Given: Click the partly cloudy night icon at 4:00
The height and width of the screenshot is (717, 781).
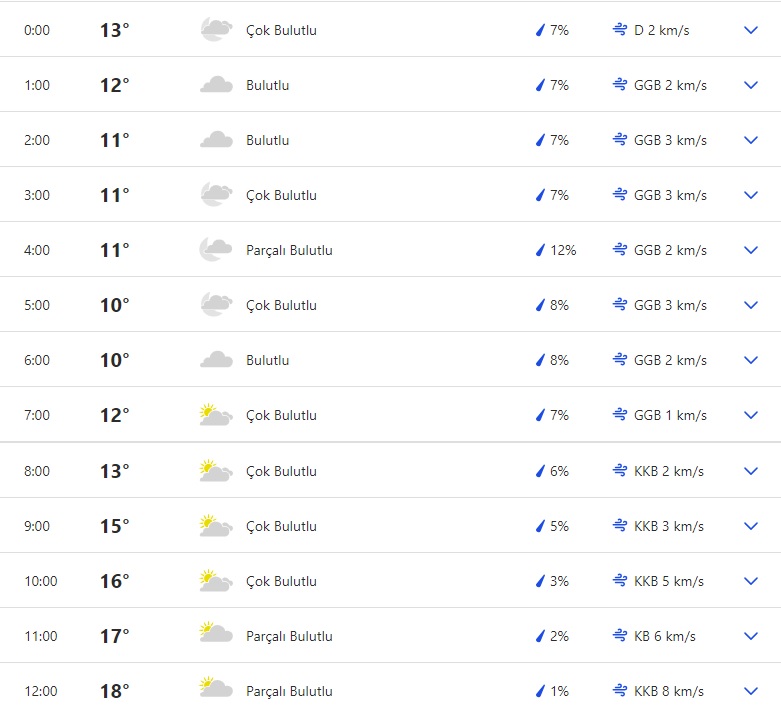Looking at the screenshot, I should [216, 250].
